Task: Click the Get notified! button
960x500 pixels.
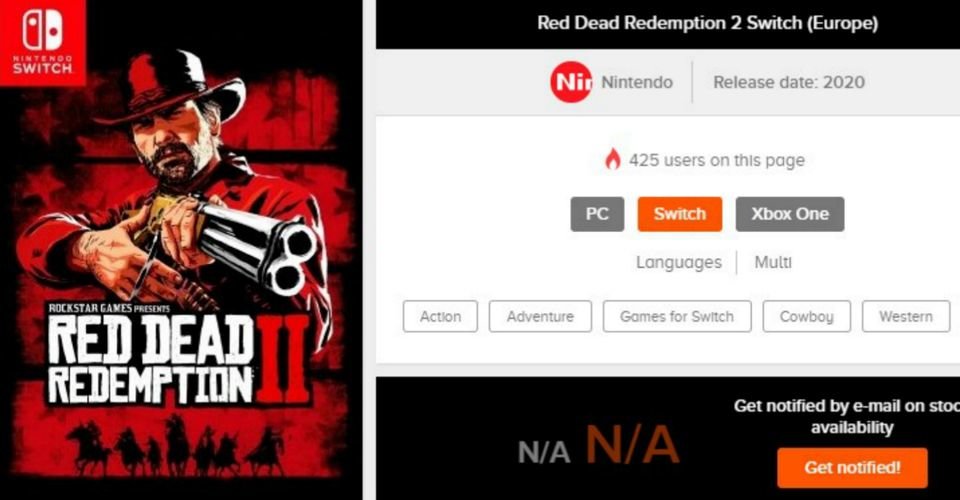Action: 852,468
